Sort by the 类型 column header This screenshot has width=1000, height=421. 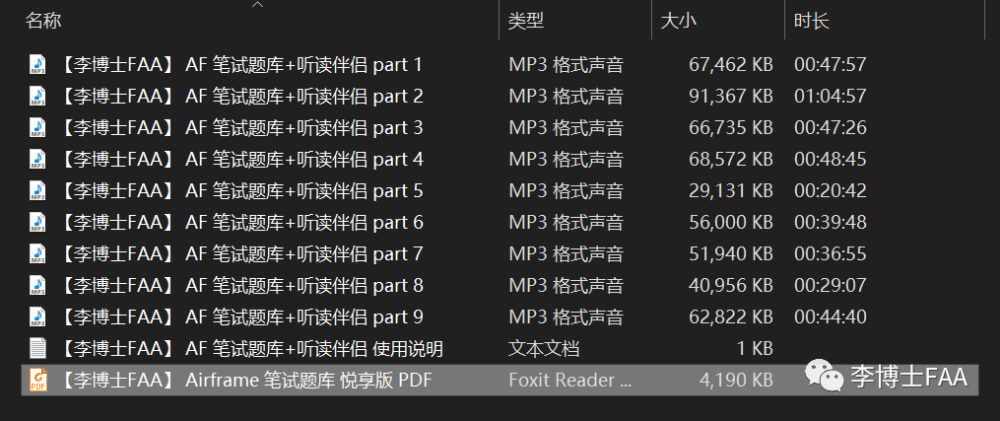pos(526,21)
